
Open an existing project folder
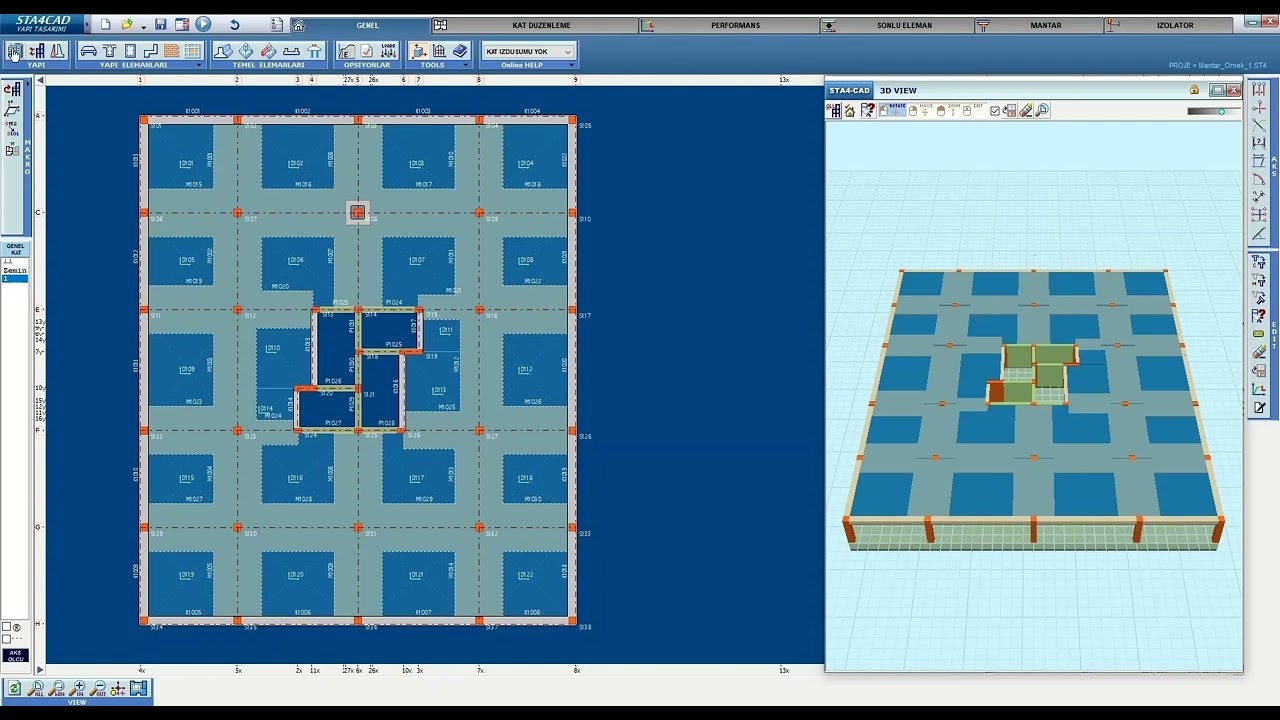pos(127,24)
